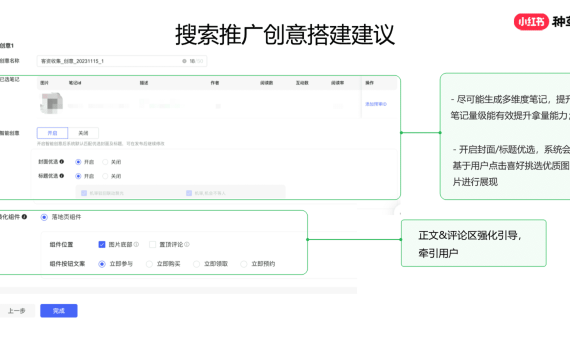Click the blue 完成 button

coord(59,311)
